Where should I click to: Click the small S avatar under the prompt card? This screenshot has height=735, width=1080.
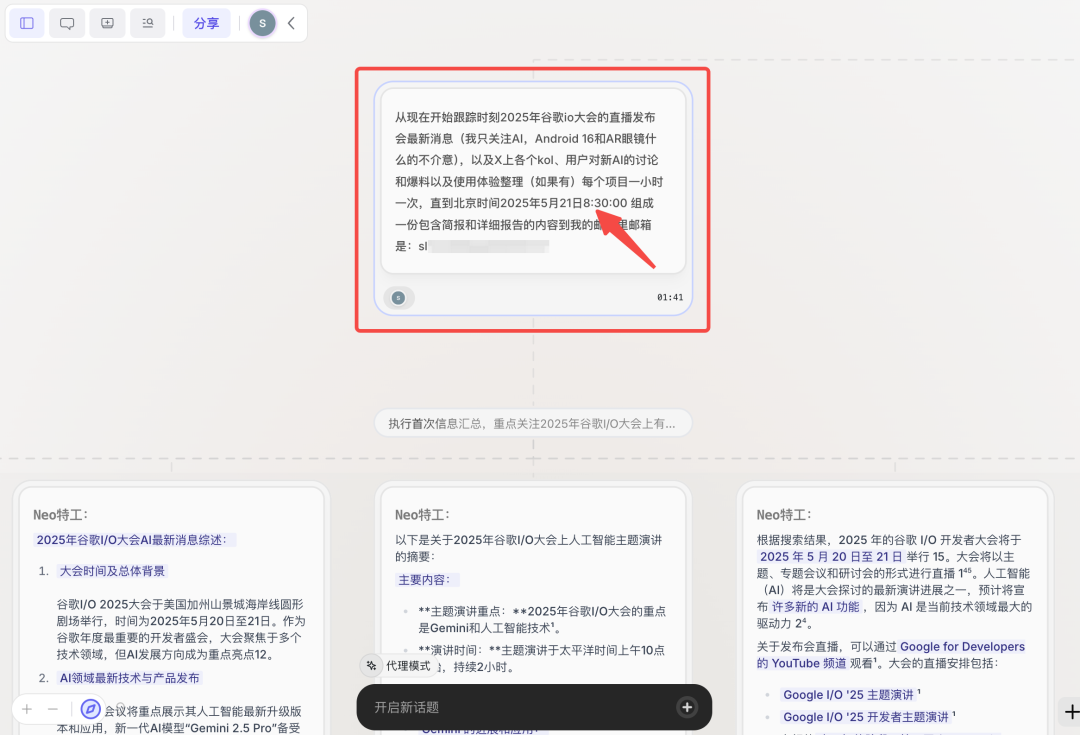coord(398,298)
